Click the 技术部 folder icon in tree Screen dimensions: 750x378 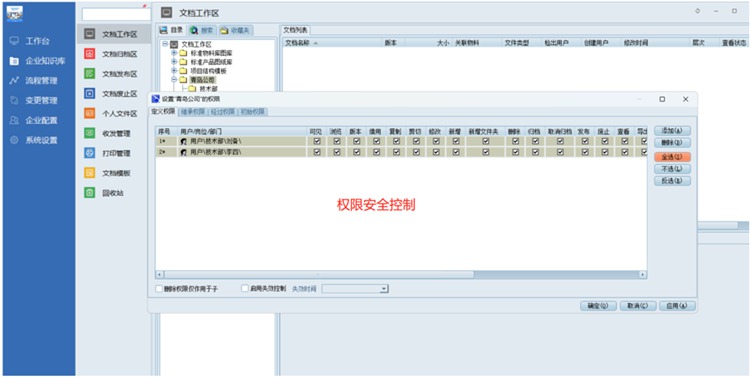click(x=192, y=89)
